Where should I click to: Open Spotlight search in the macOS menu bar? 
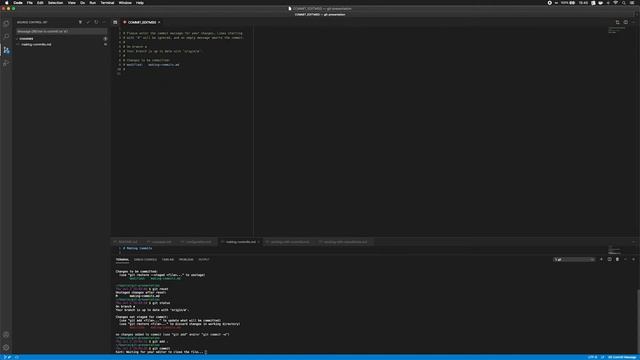(x=624, y=3)
